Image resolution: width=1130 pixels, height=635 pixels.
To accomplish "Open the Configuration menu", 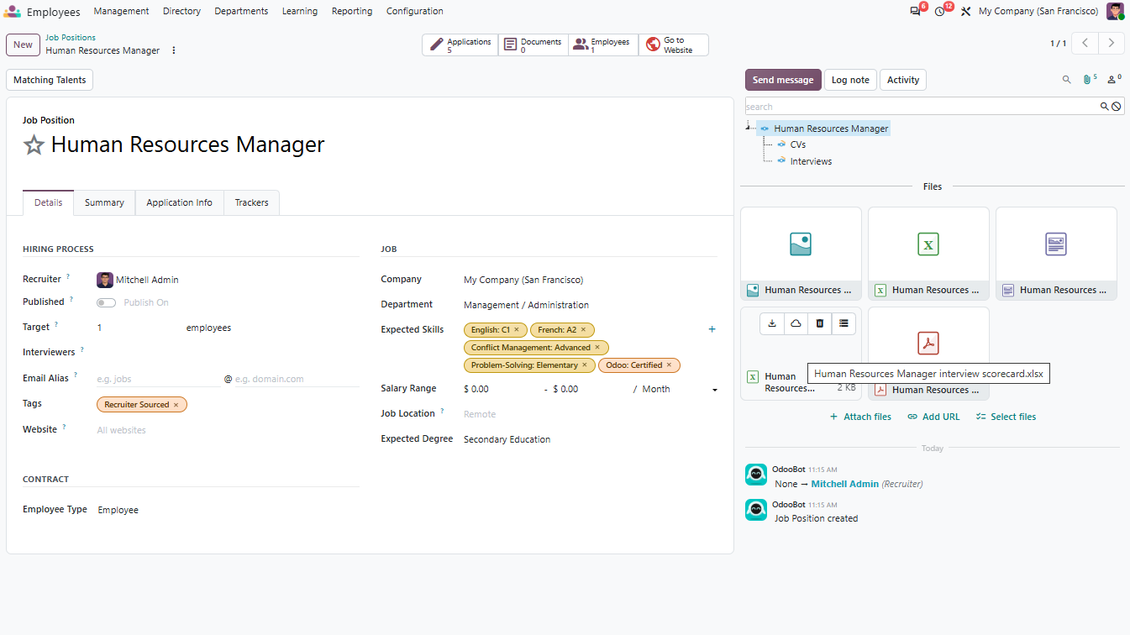I will click(x=414, y=12).
